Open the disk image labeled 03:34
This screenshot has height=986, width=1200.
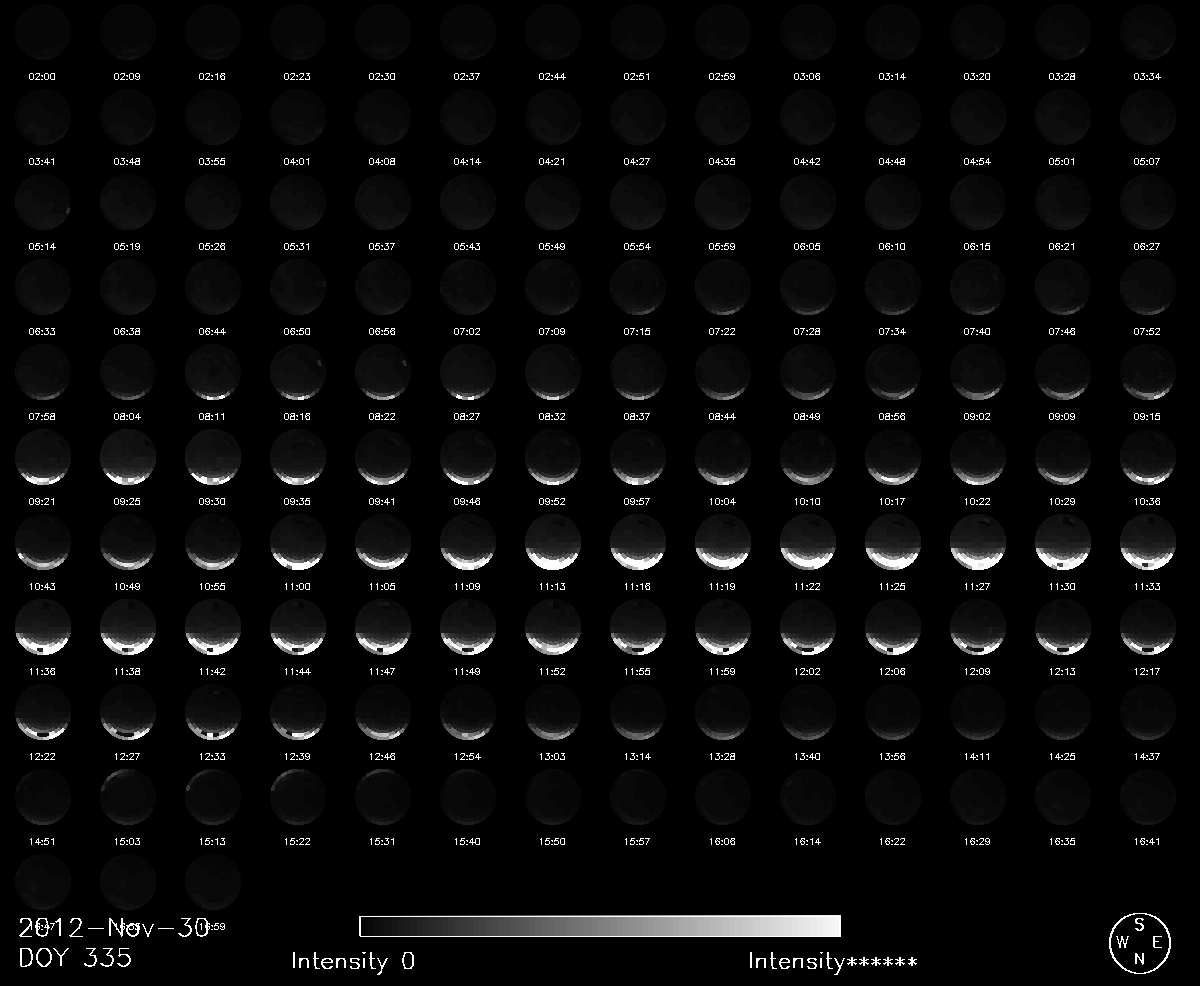point(1148,31)
